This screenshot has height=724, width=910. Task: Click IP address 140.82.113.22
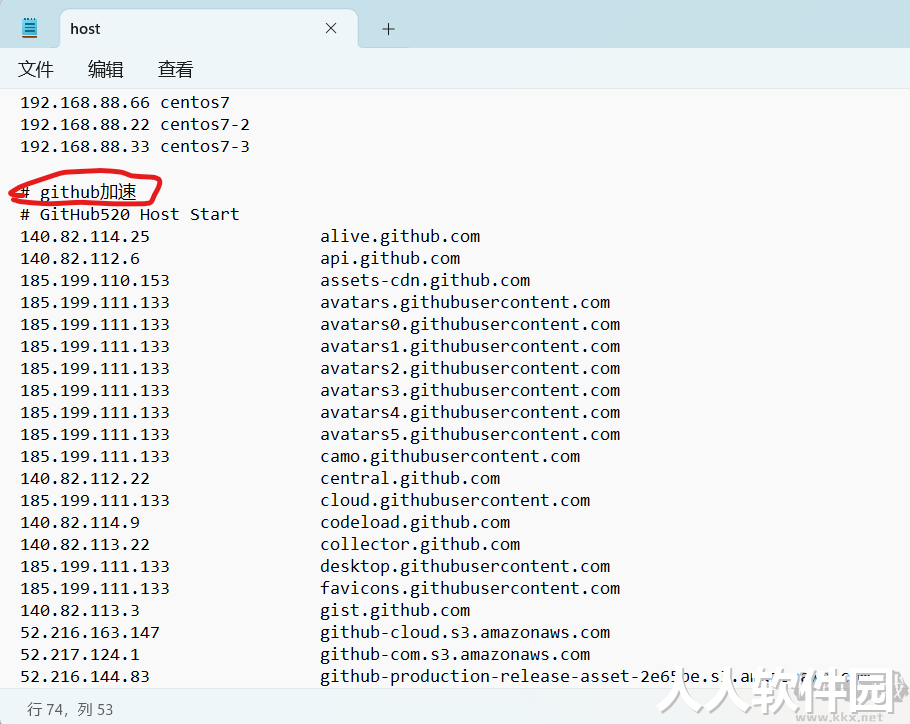tap(85, 545)
